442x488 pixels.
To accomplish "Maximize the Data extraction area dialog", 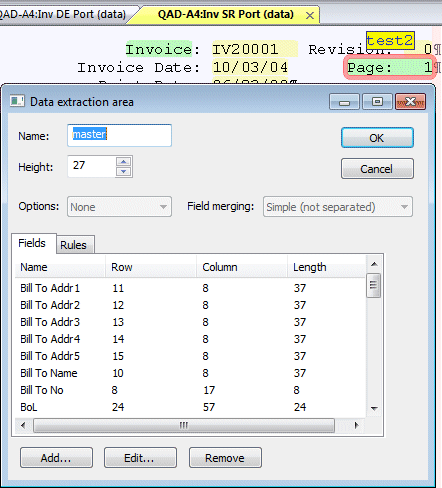I will [377, 102].
